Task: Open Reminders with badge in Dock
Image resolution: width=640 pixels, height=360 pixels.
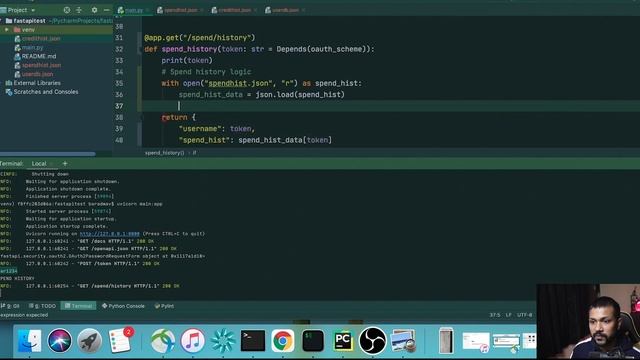Action: (x=120, y=340)
